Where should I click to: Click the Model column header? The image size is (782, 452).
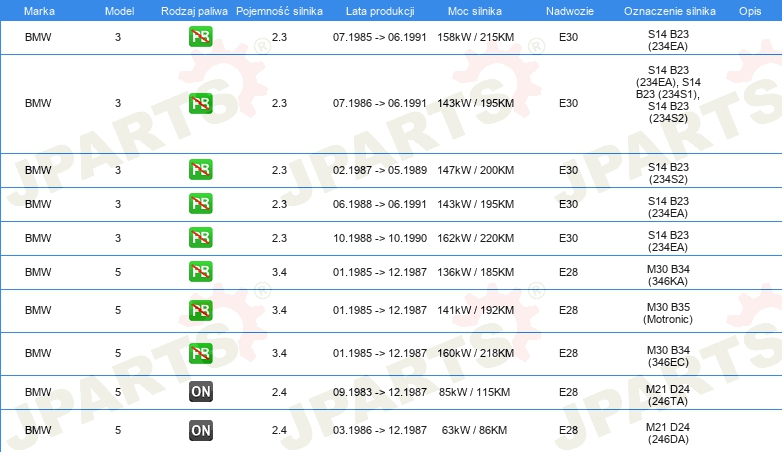pos(119,11)
